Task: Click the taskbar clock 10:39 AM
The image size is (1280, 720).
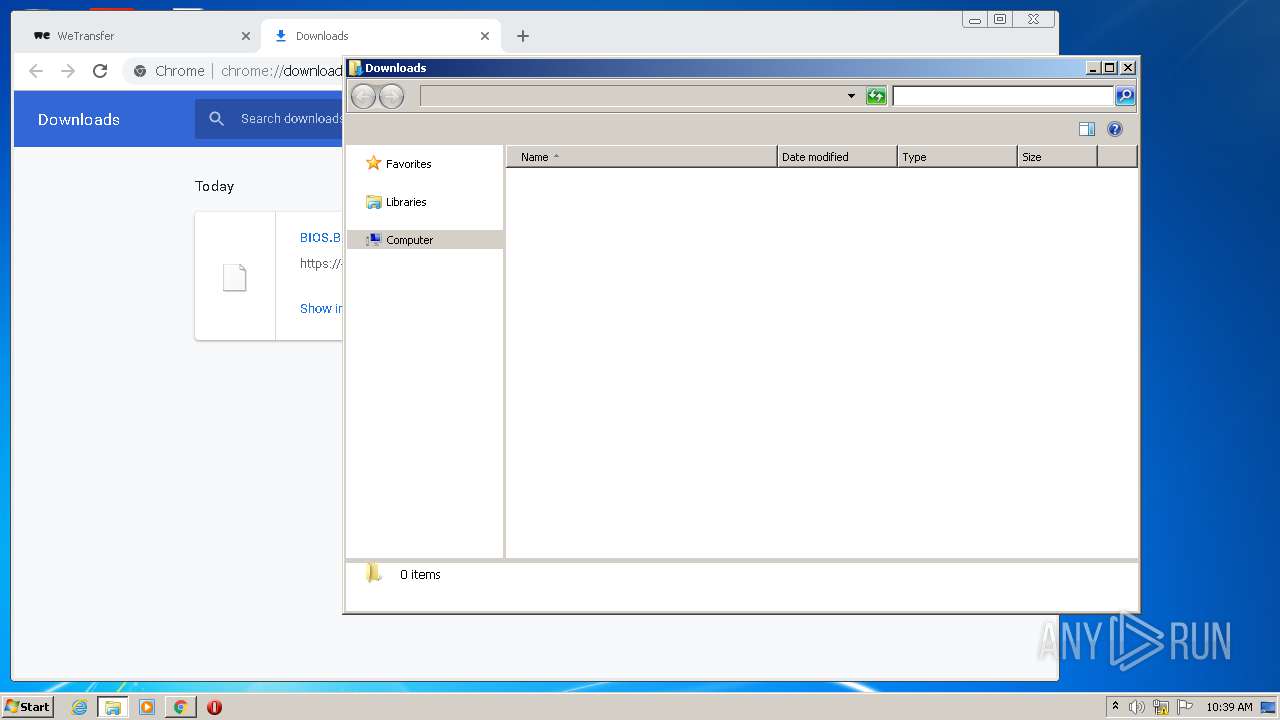Action: pos(1229,707)
